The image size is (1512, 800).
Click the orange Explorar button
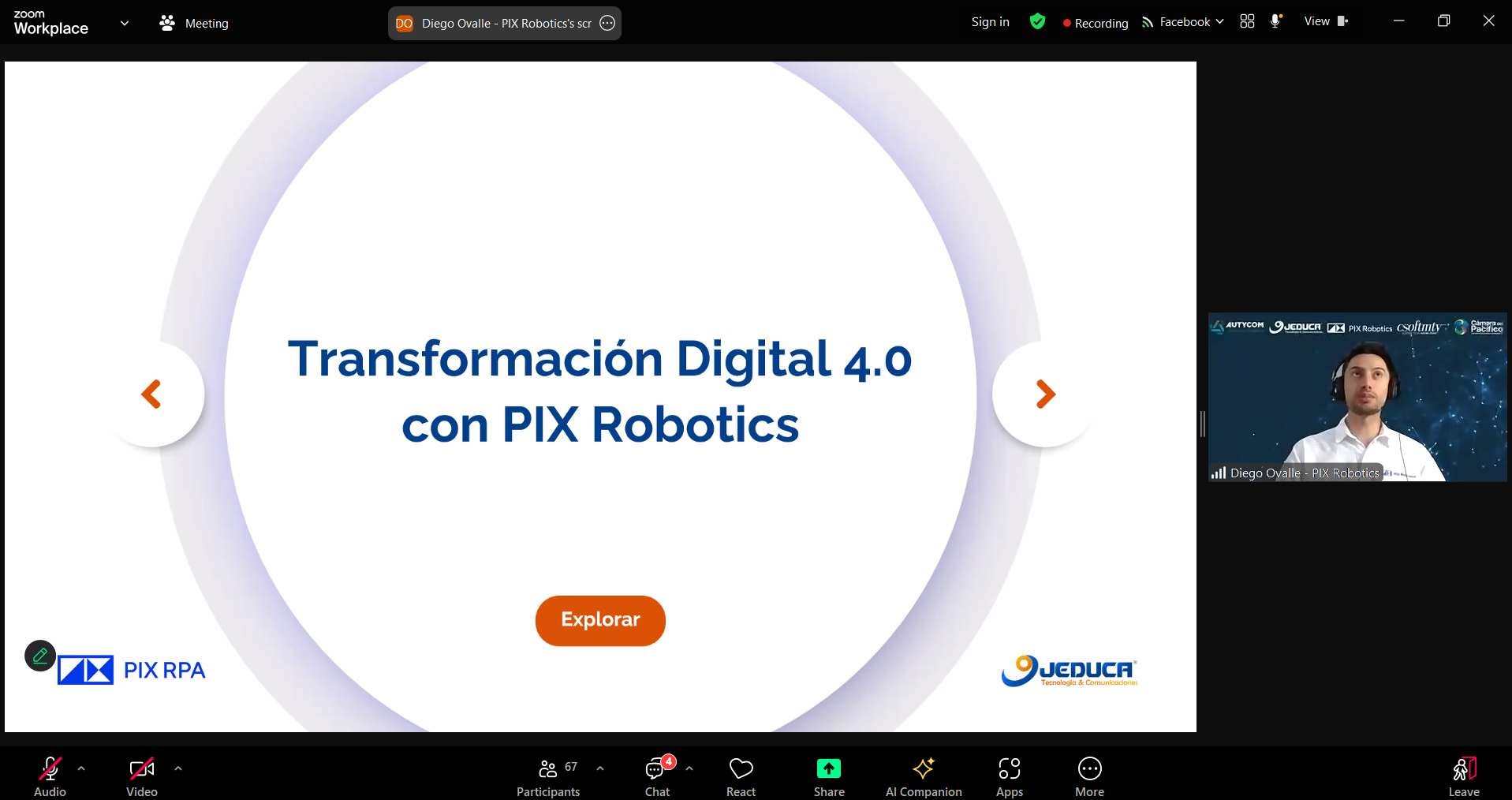600,620
